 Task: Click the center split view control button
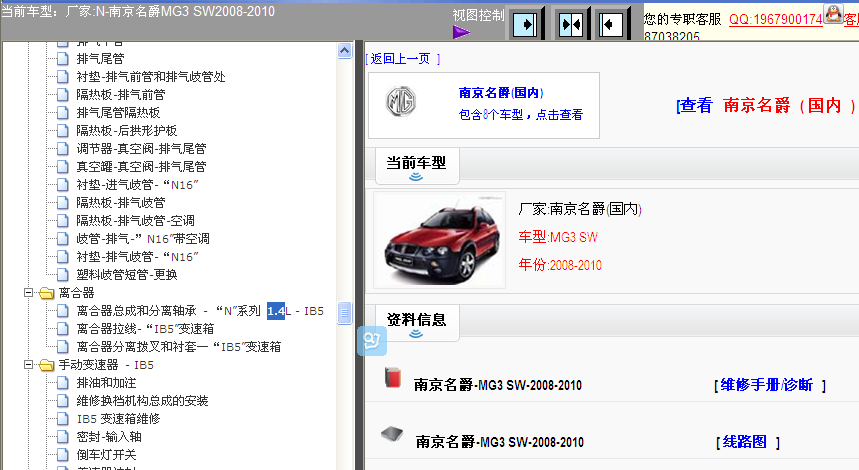tap(571, 25)
